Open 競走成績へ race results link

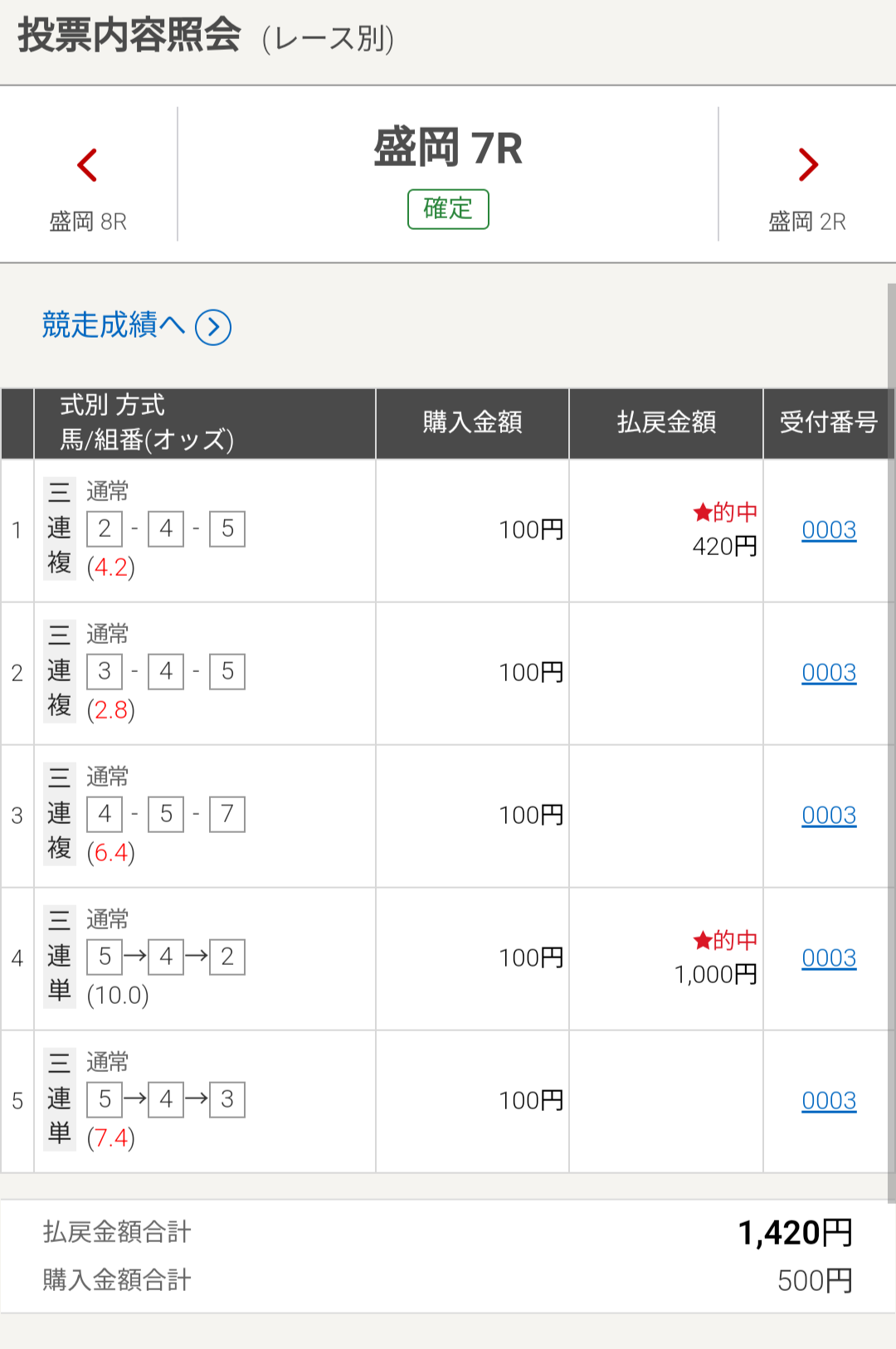[x=113, y=325]
